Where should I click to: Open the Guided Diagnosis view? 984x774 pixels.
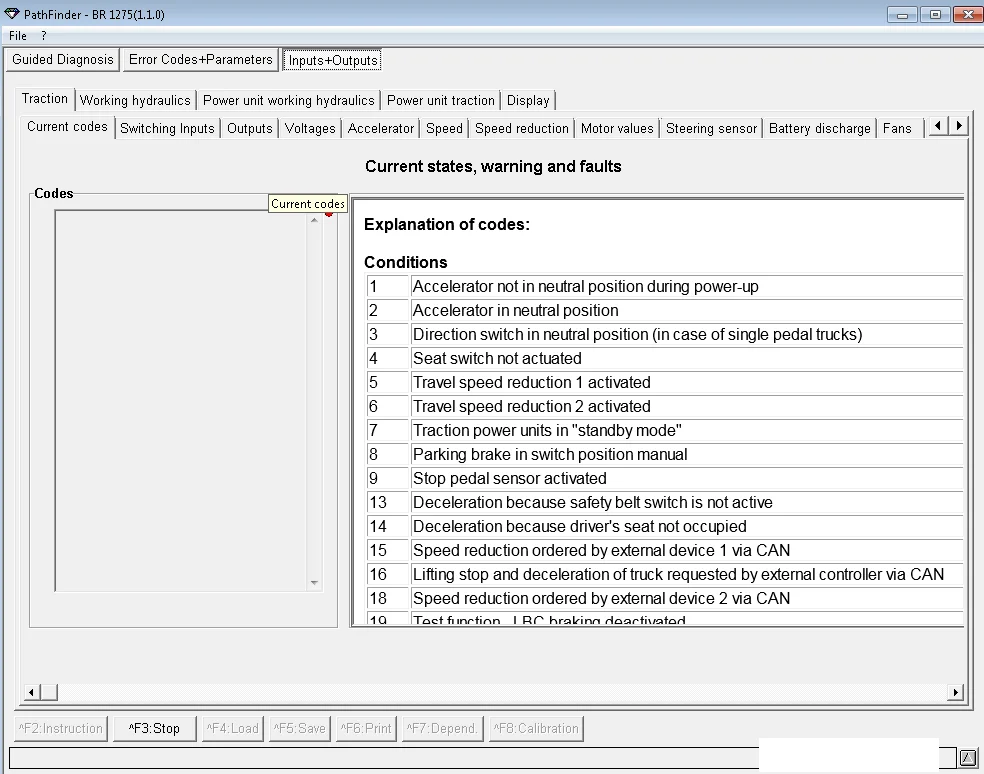(x=62, y=59)
